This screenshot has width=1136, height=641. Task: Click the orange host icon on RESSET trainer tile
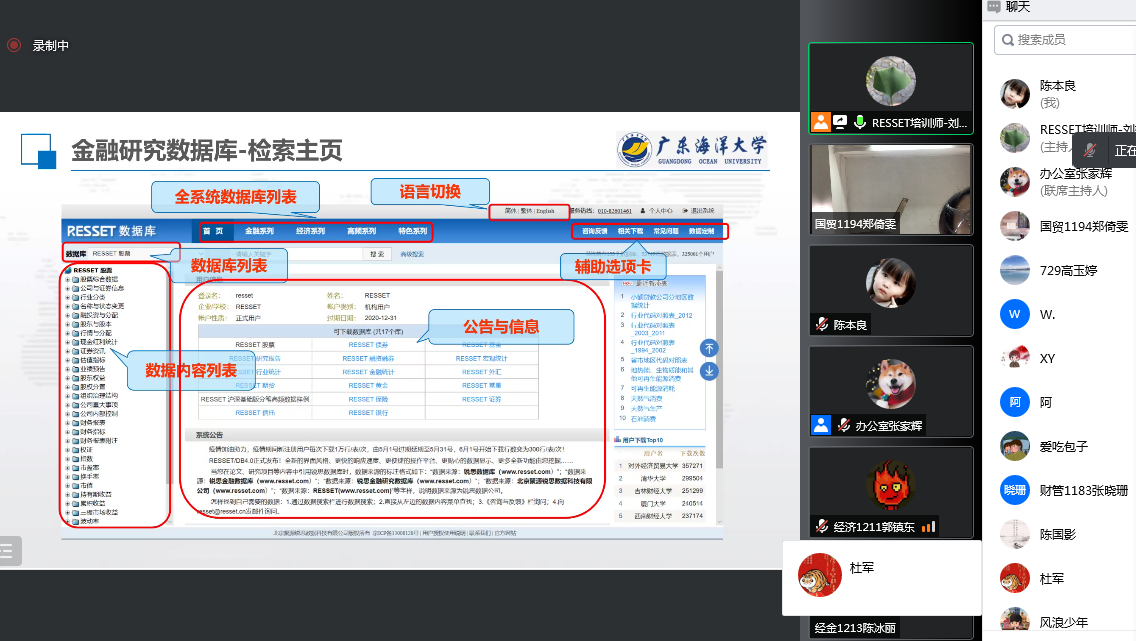click(821, 123)
